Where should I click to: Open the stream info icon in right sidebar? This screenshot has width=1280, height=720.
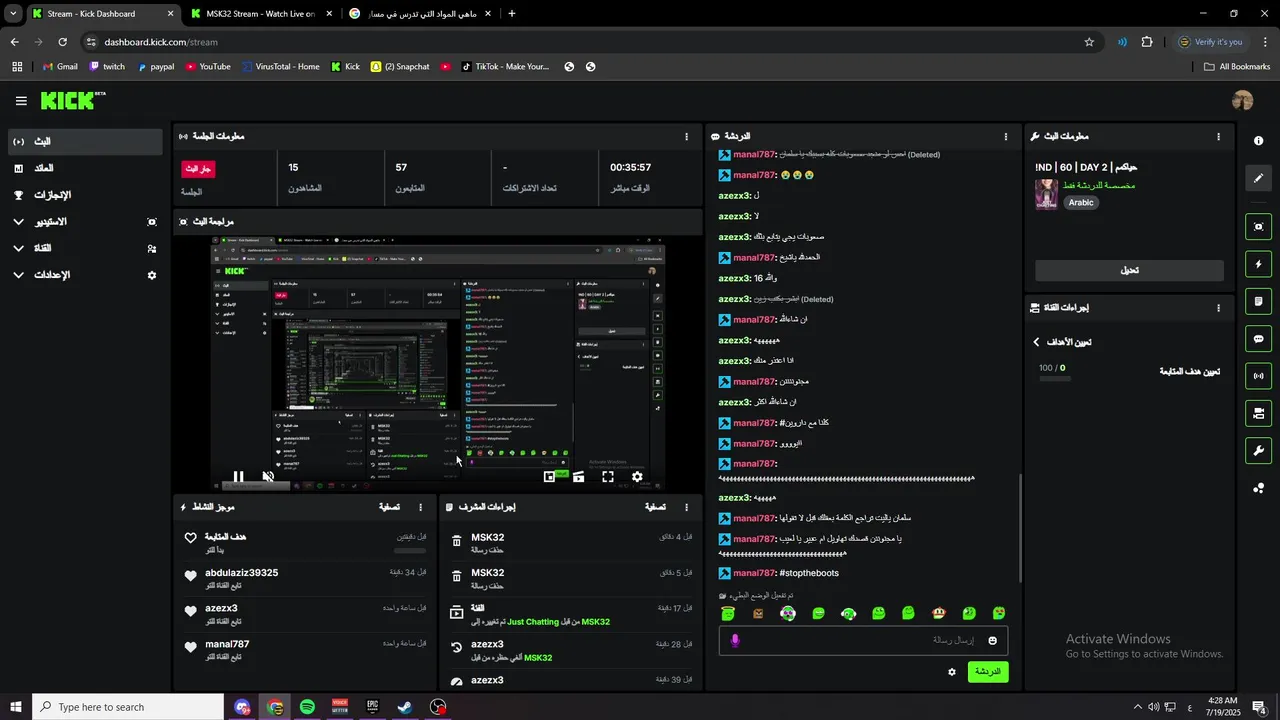pyautogui.click(x=1258, y=141)
